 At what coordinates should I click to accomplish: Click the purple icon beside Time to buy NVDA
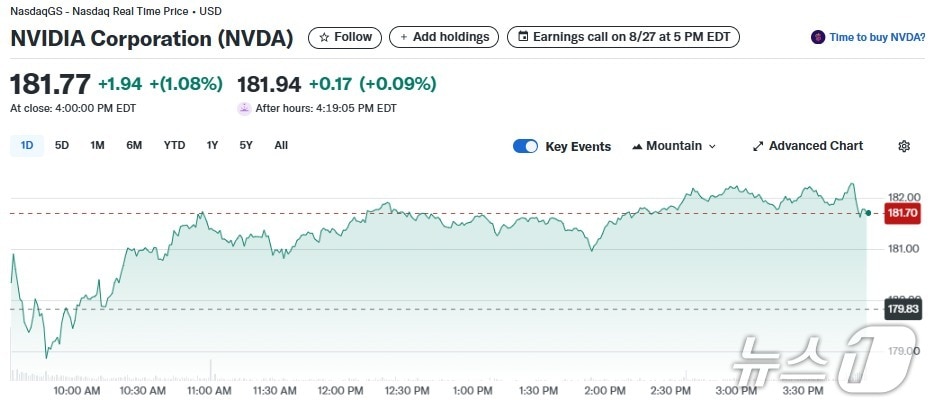point(819,37)
